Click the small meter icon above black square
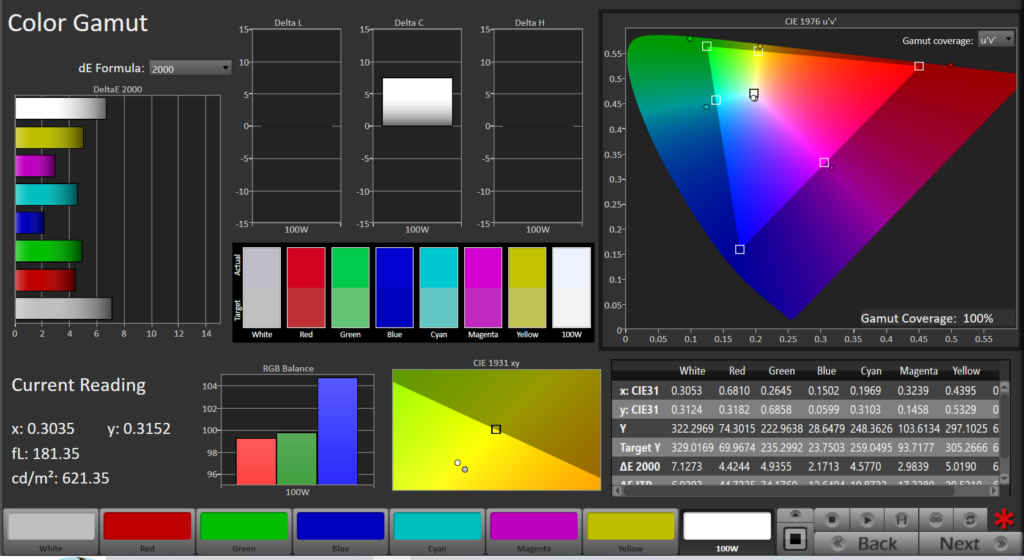Viewport: 1024px width, 560px height. coord(795,515)
